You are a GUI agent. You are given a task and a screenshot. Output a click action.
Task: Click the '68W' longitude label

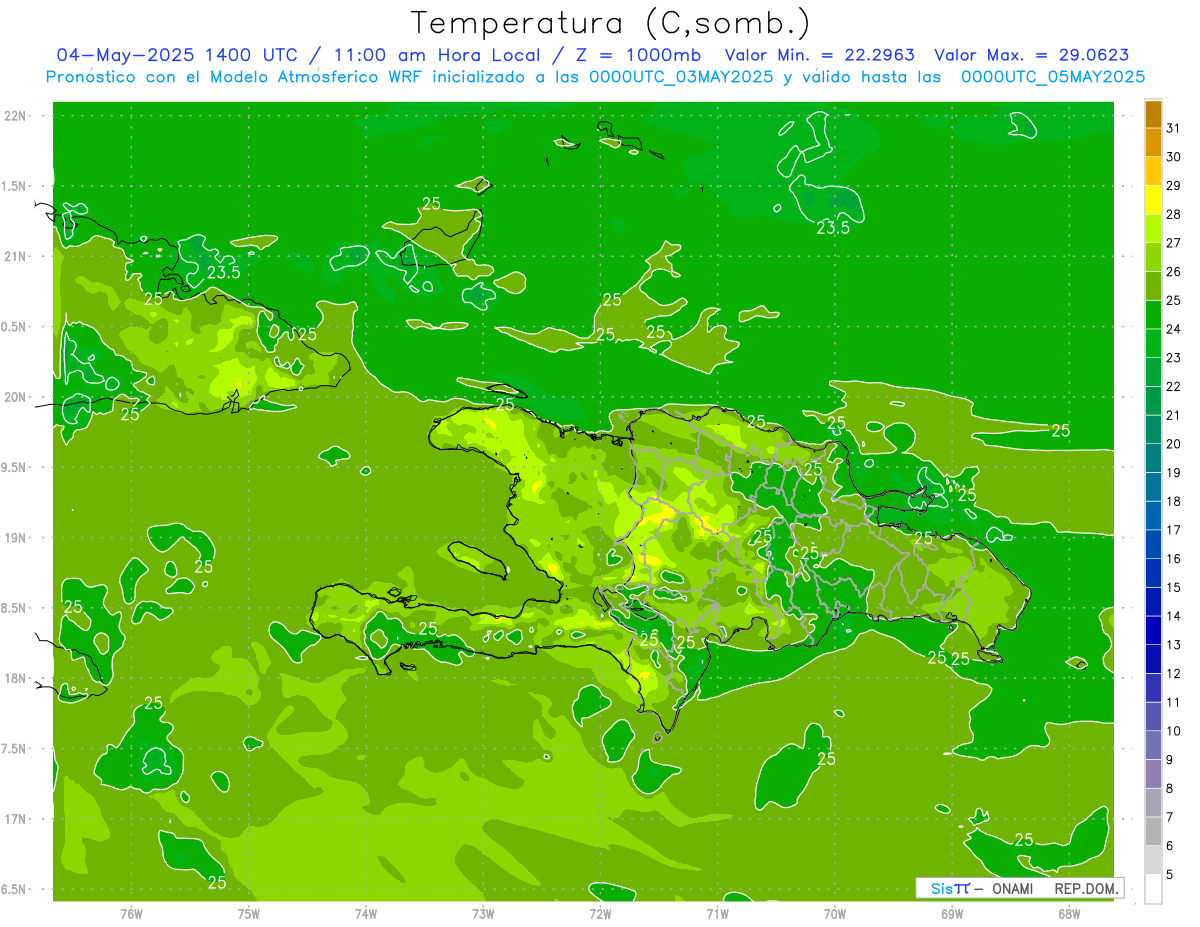pos(1069,913)
